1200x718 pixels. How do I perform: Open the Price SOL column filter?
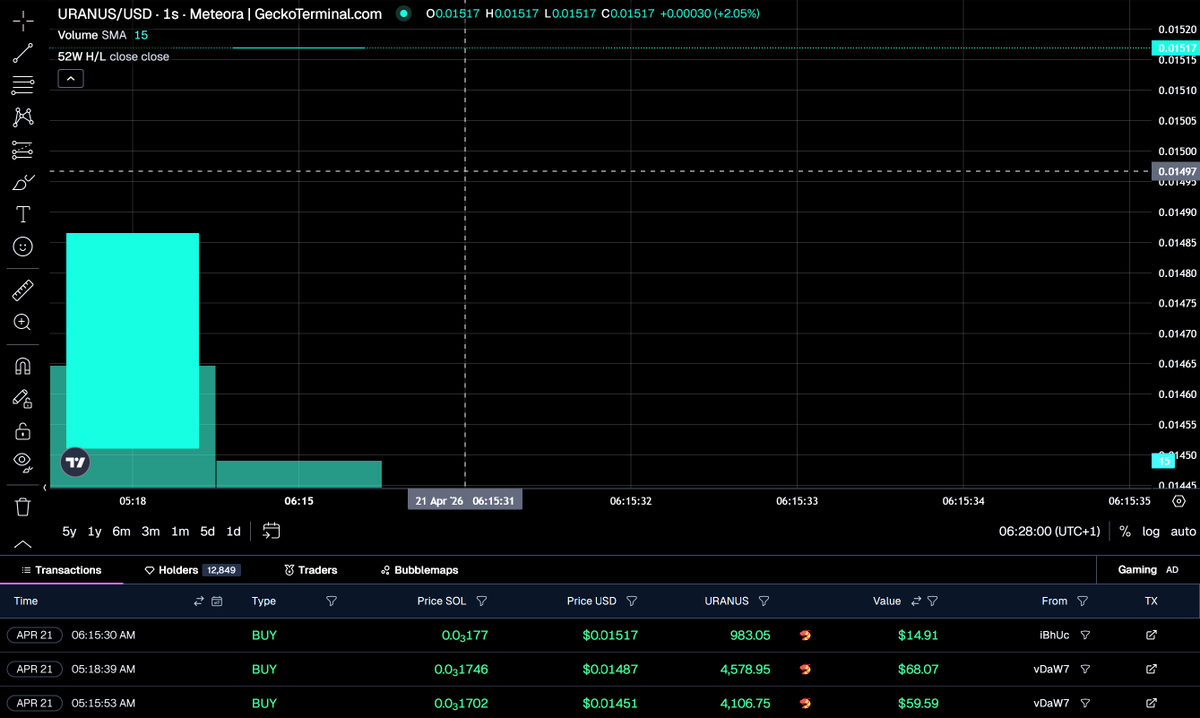point(482,601)
